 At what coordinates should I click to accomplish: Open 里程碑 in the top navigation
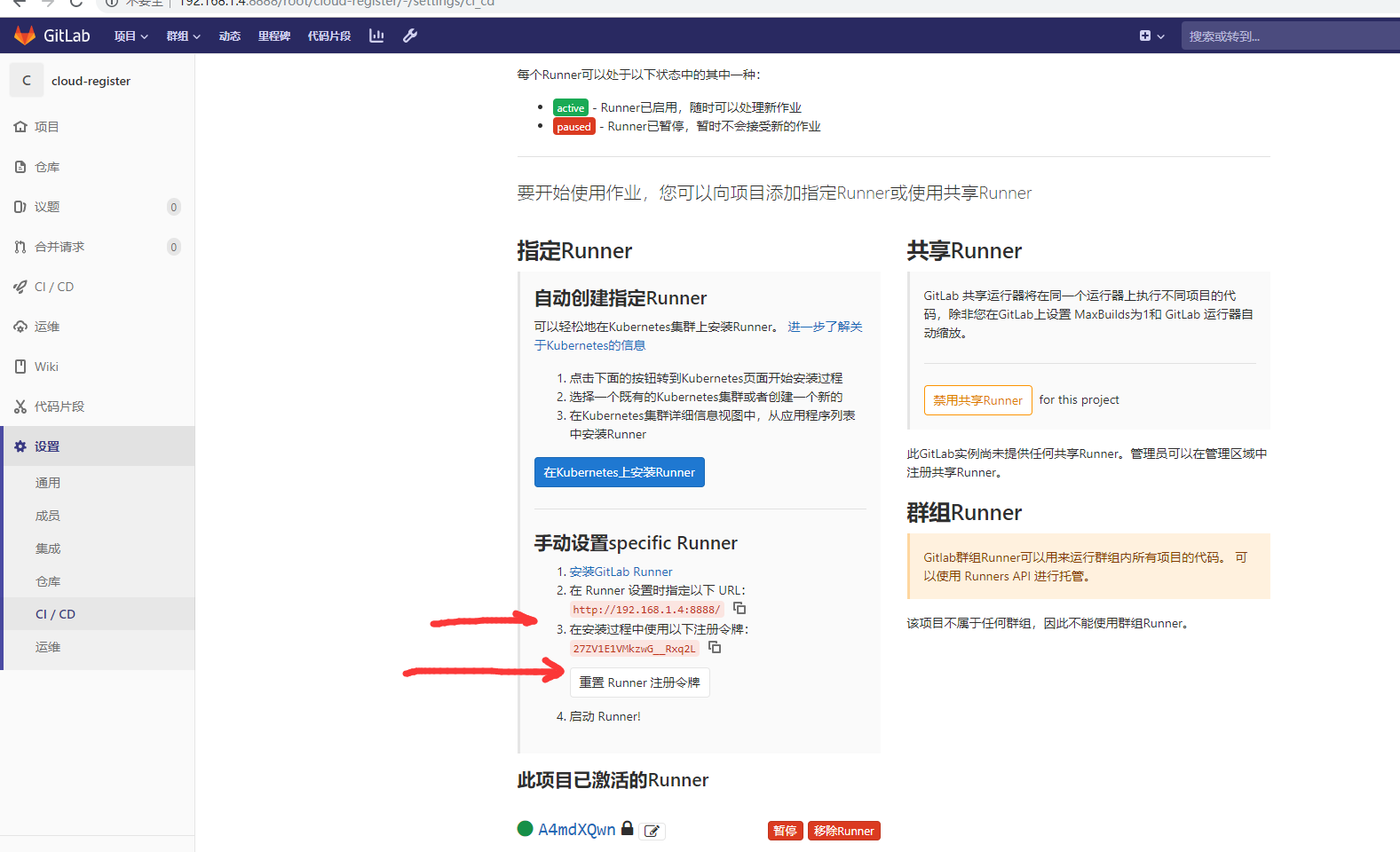274,35
